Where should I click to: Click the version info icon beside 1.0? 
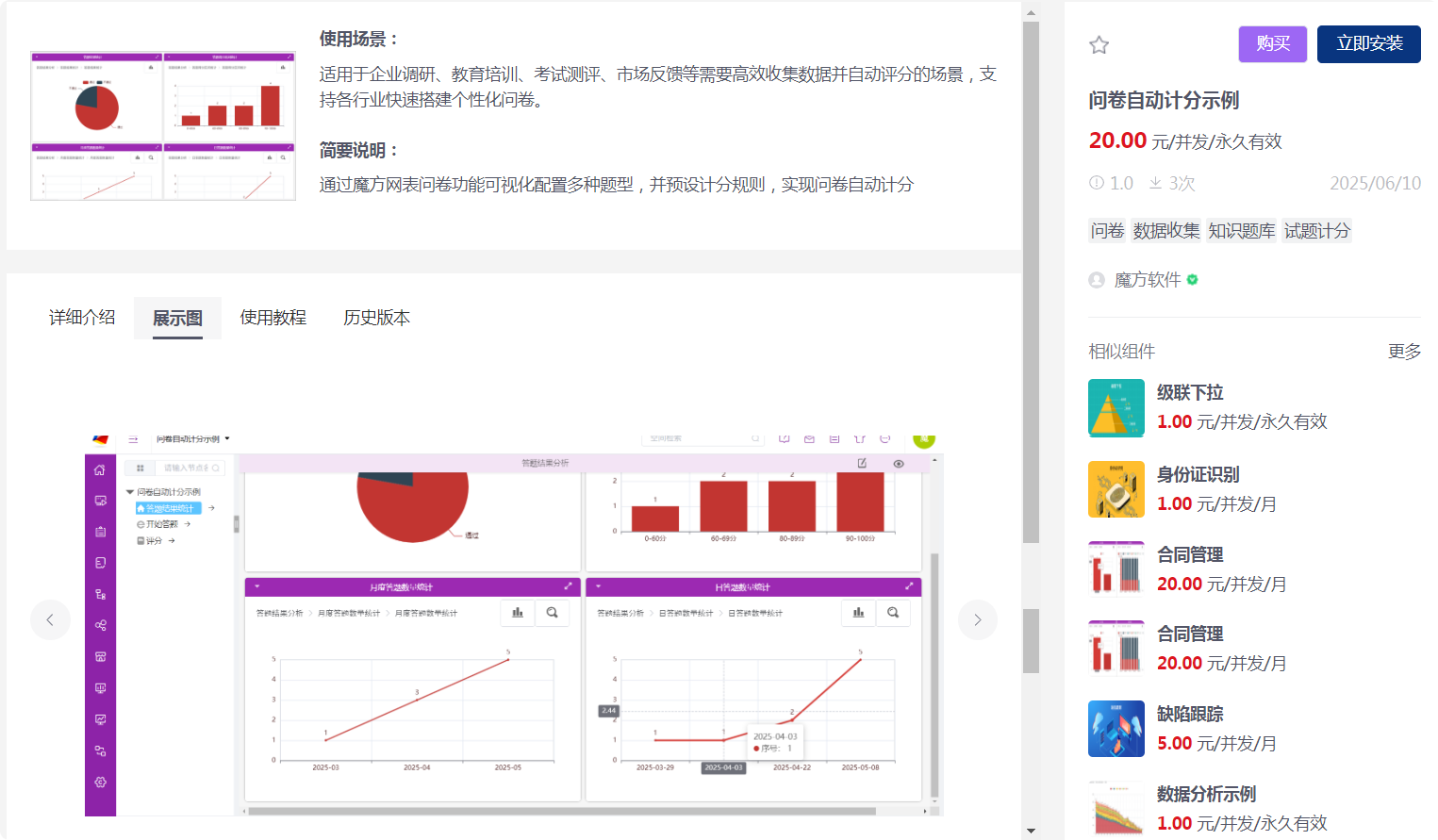[1097, 183]
